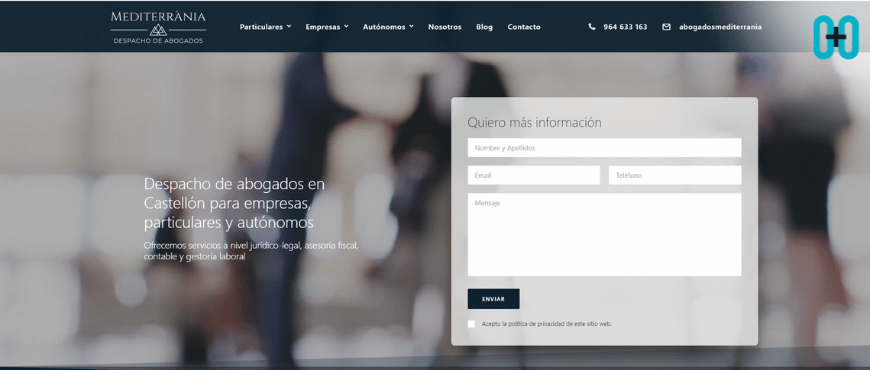870x370 pixels.
Task: Click the envelope email icon in header
Action: pyautogui.click(x=666, y=27)
